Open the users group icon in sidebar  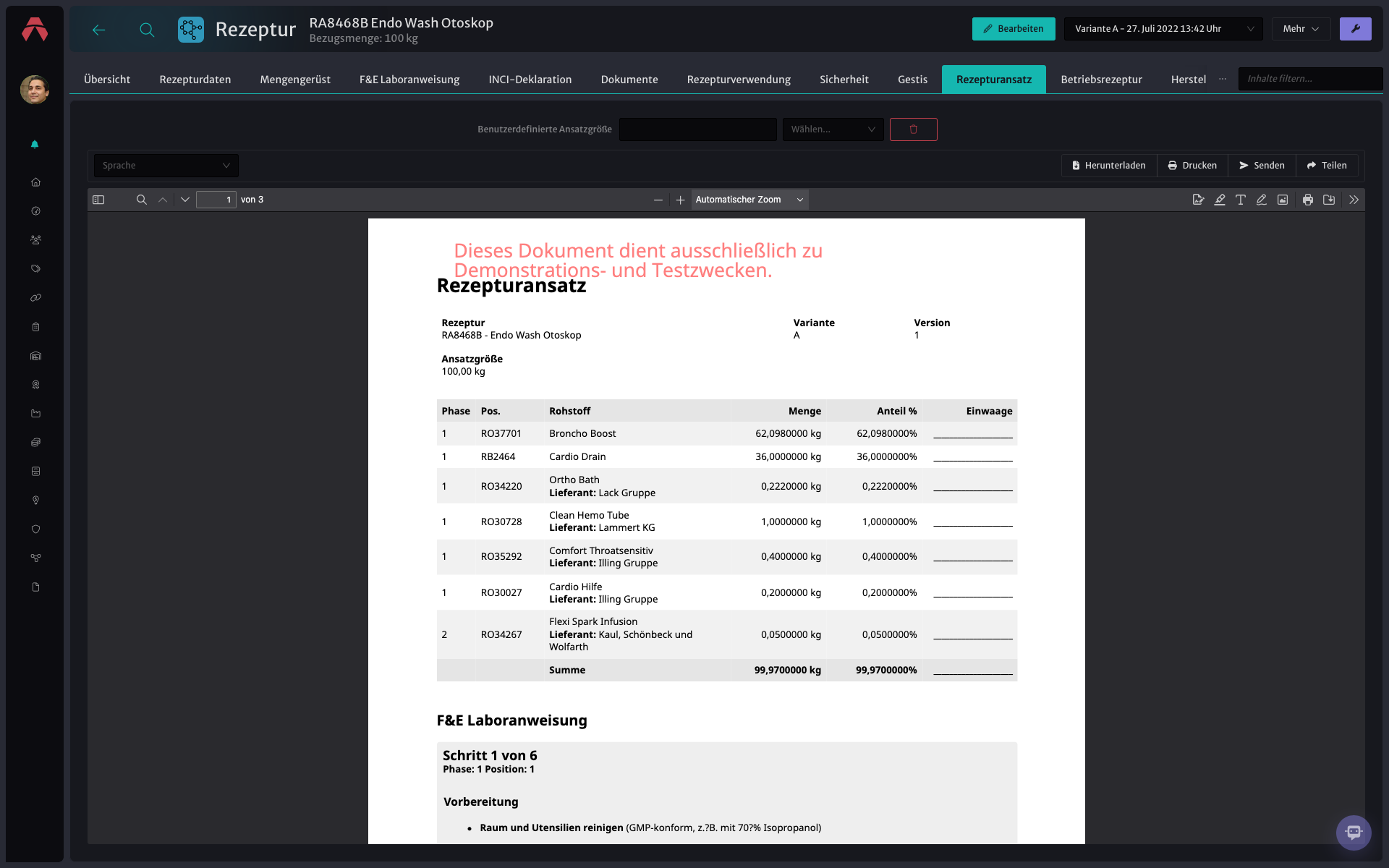click(35, 240)
